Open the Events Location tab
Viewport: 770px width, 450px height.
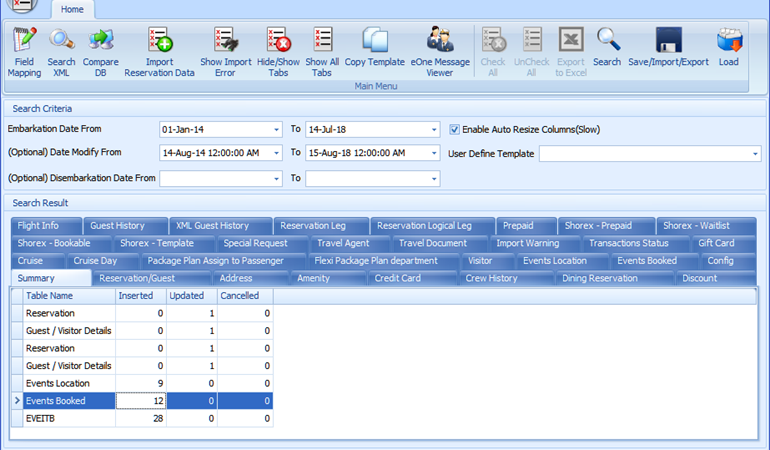click(x=563, y=261)
